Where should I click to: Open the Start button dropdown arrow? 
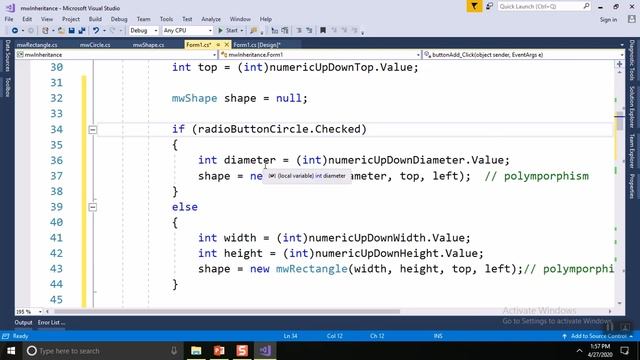(x=242, y=31)
